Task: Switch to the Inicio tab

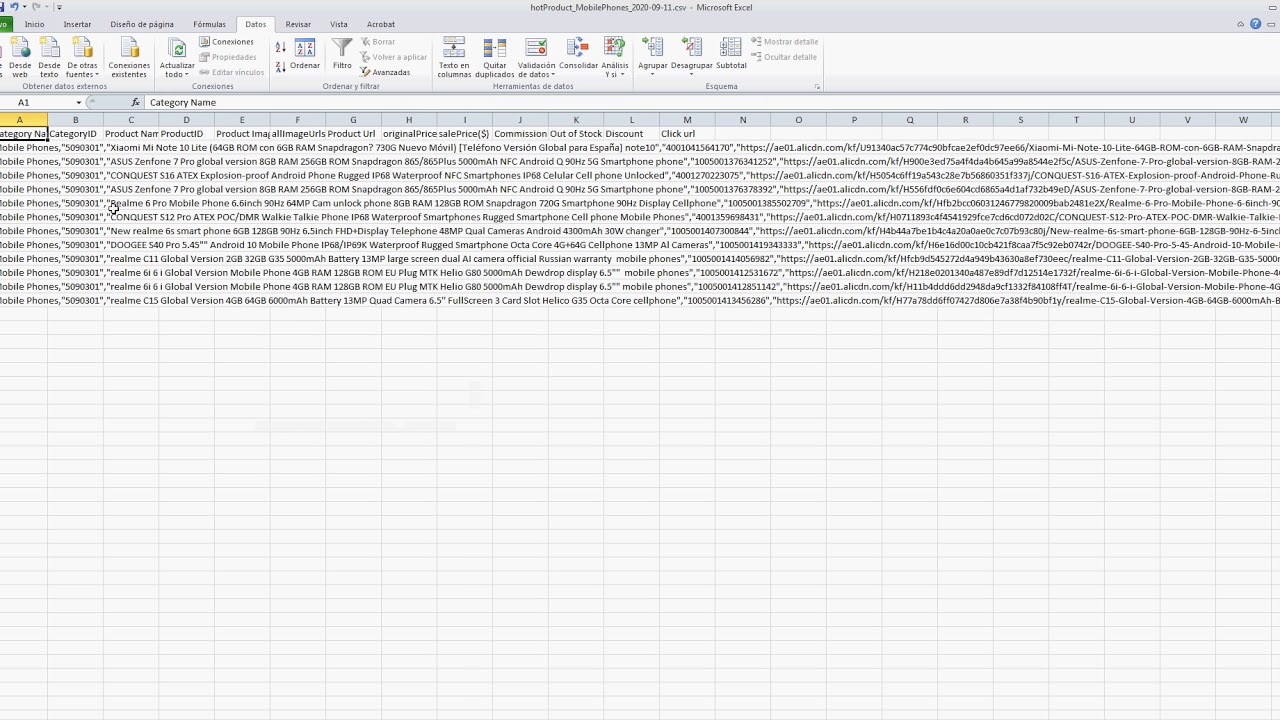Action: [34, 24]
